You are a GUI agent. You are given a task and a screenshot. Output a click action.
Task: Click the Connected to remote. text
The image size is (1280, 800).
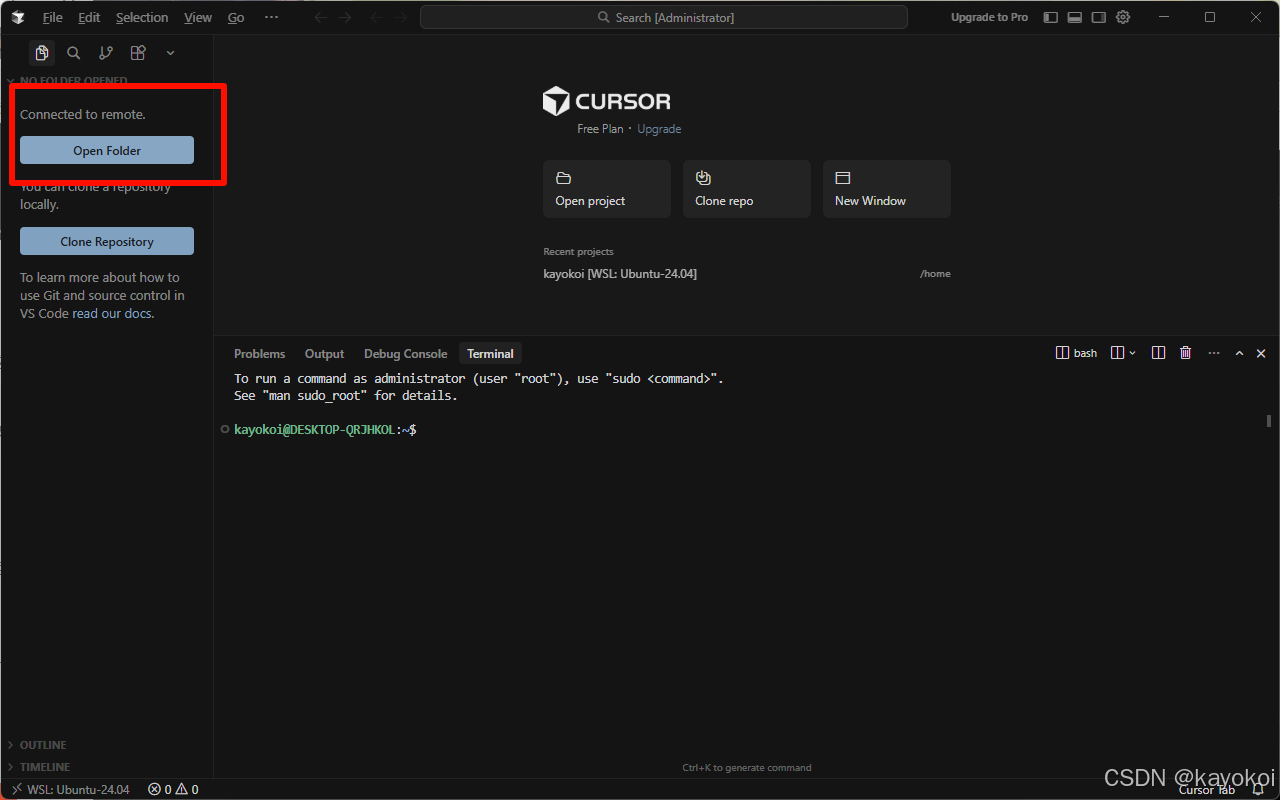tap(83, 114)
